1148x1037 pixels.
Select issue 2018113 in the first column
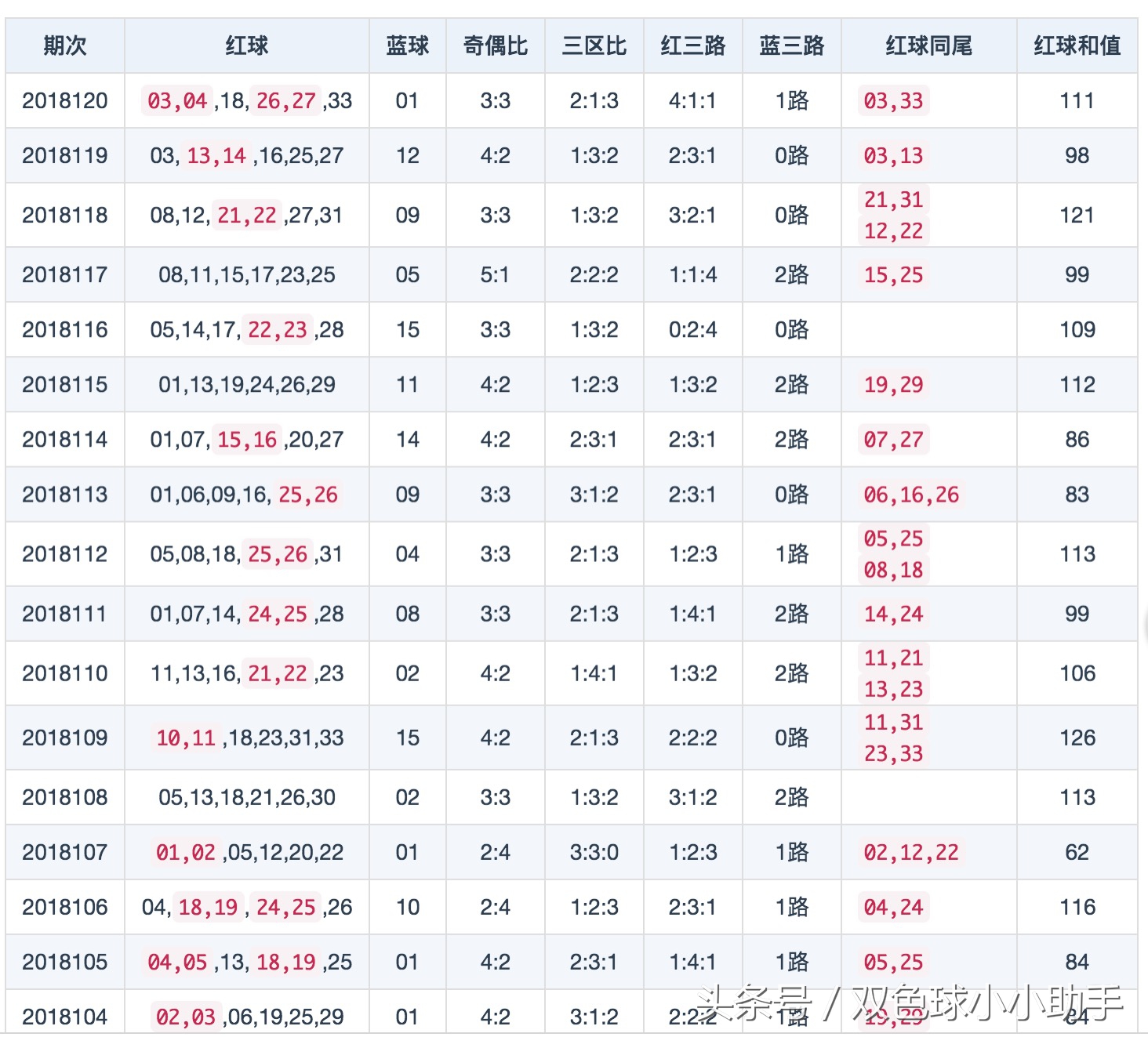click(64, 495)
